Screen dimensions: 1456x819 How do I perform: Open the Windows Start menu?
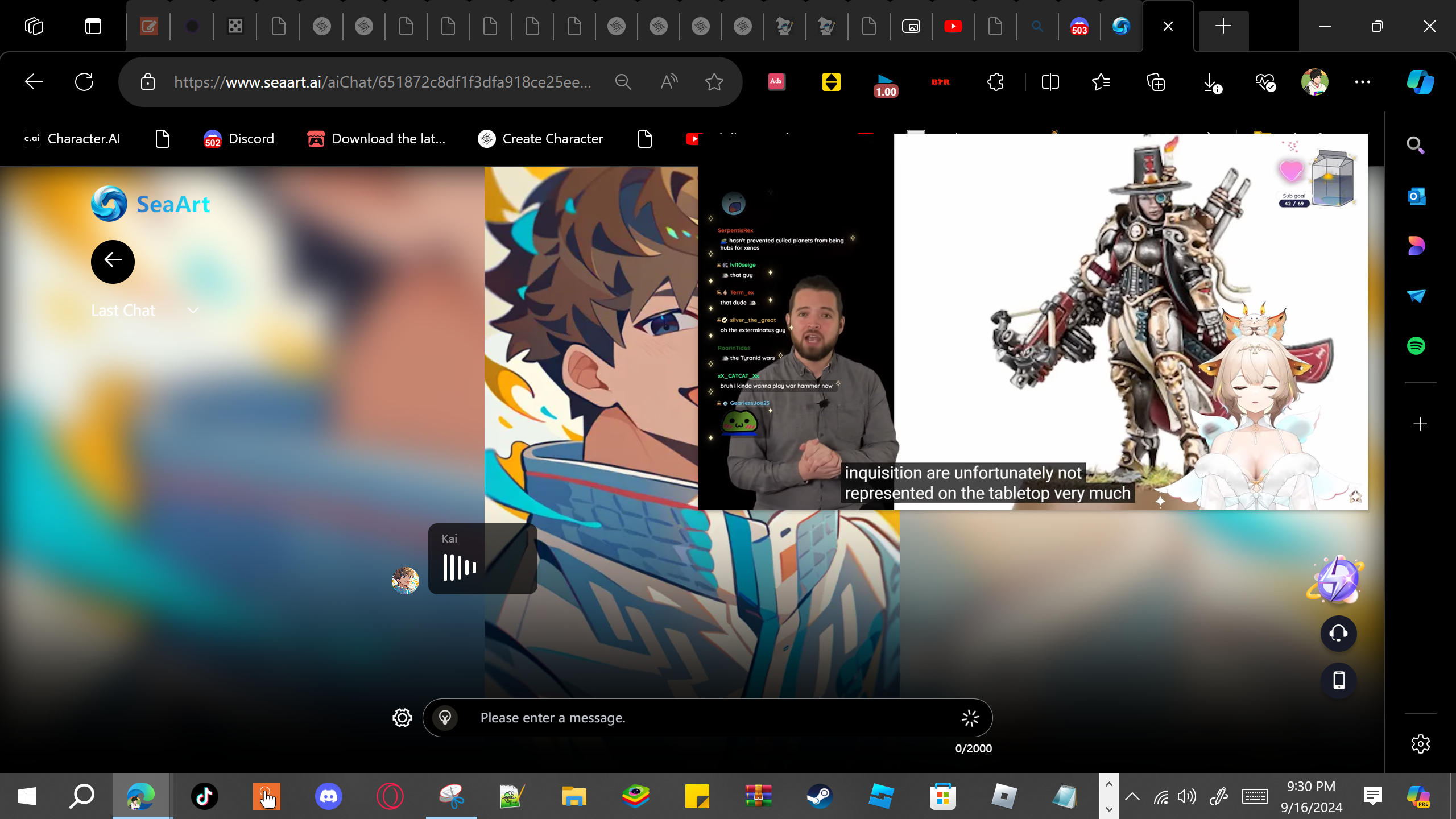(x=27, y=796)
